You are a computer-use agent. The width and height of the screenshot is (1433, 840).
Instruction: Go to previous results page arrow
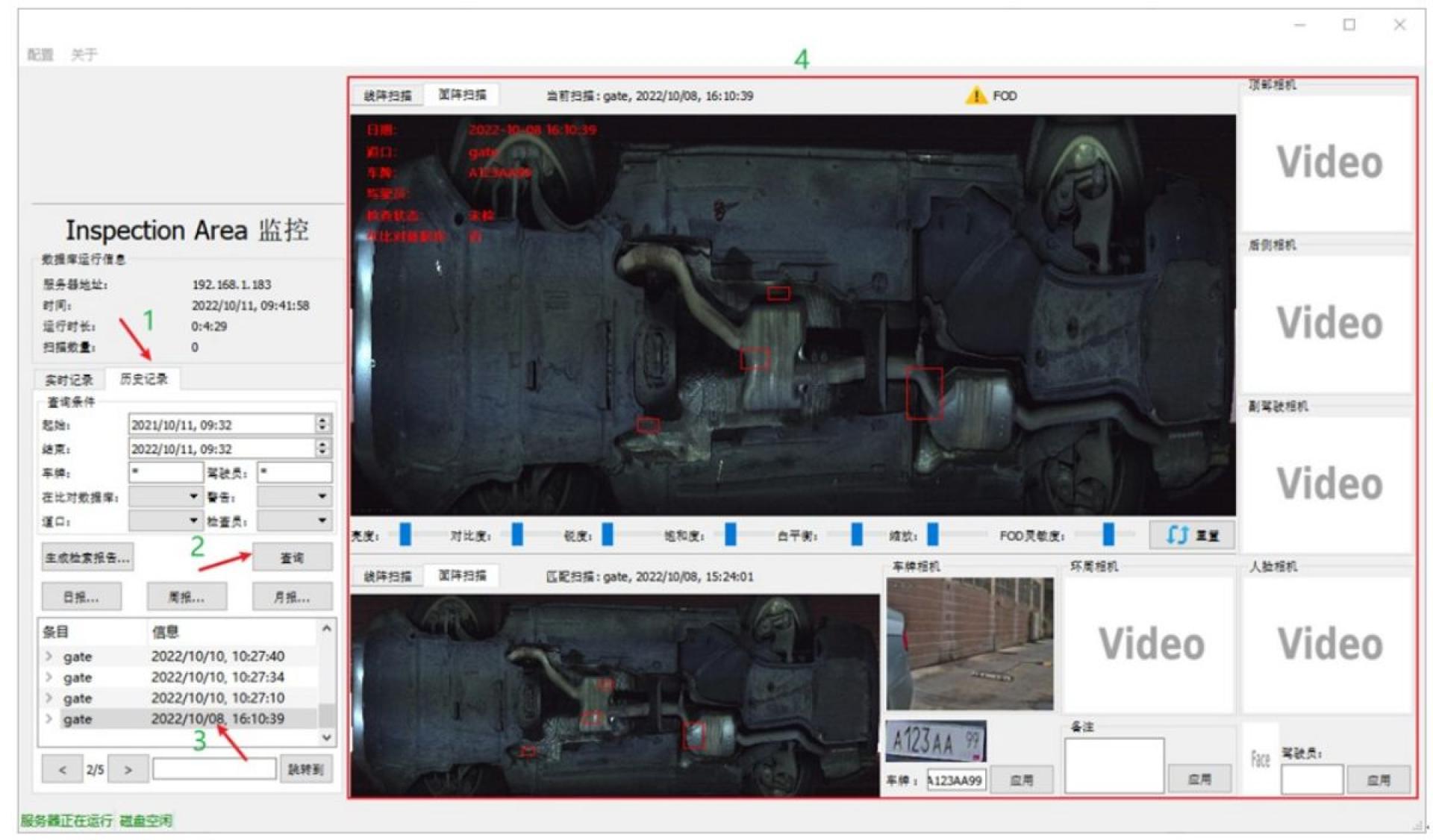coord(62,769)
